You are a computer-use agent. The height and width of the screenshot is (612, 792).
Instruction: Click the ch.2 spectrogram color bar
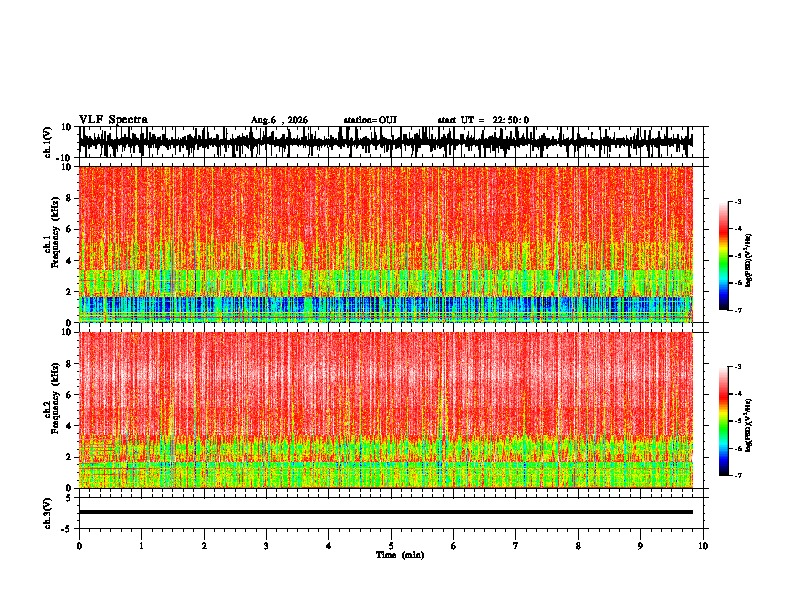pos(724,421)
